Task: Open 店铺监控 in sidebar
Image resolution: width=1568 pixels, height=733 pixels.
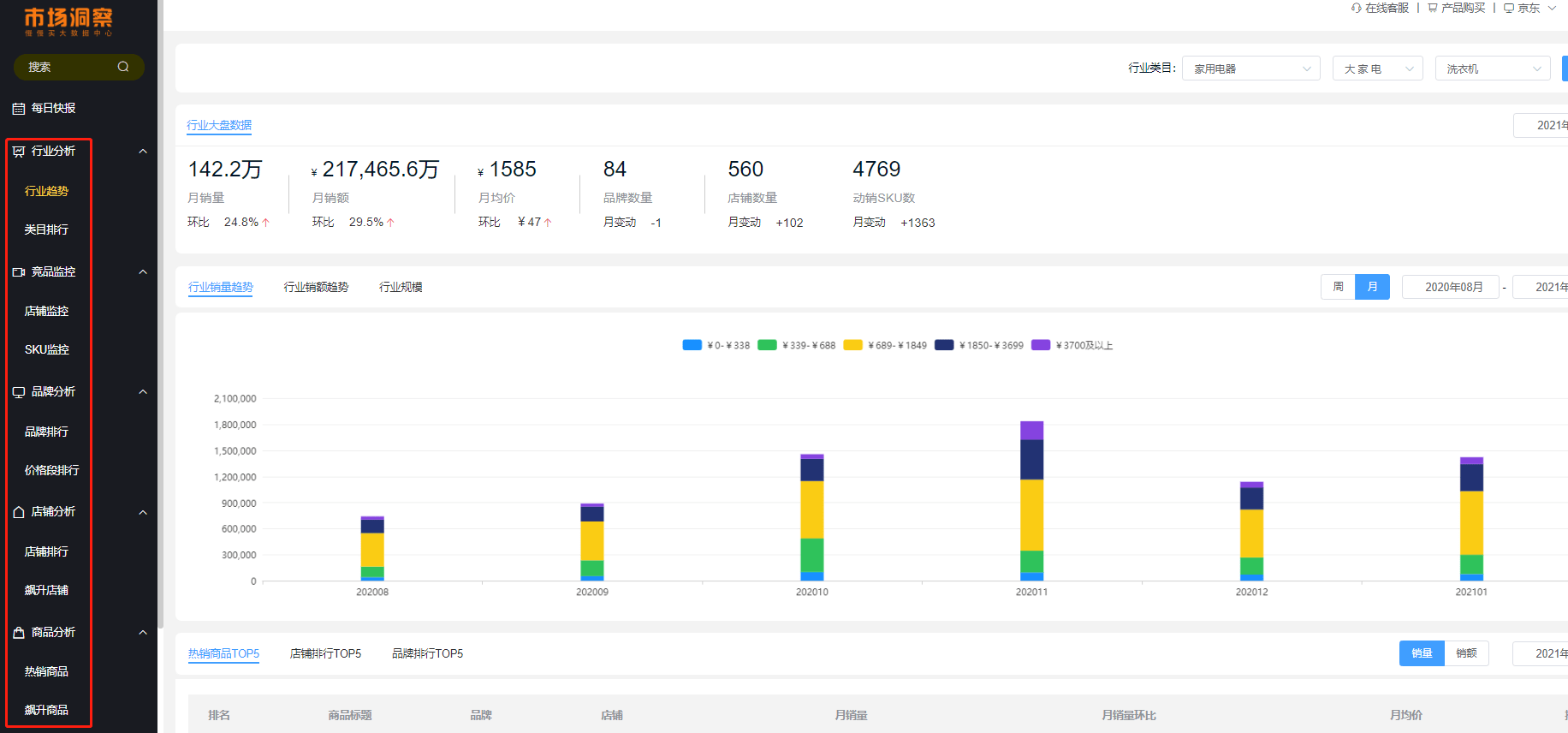Action: point(46,311)
